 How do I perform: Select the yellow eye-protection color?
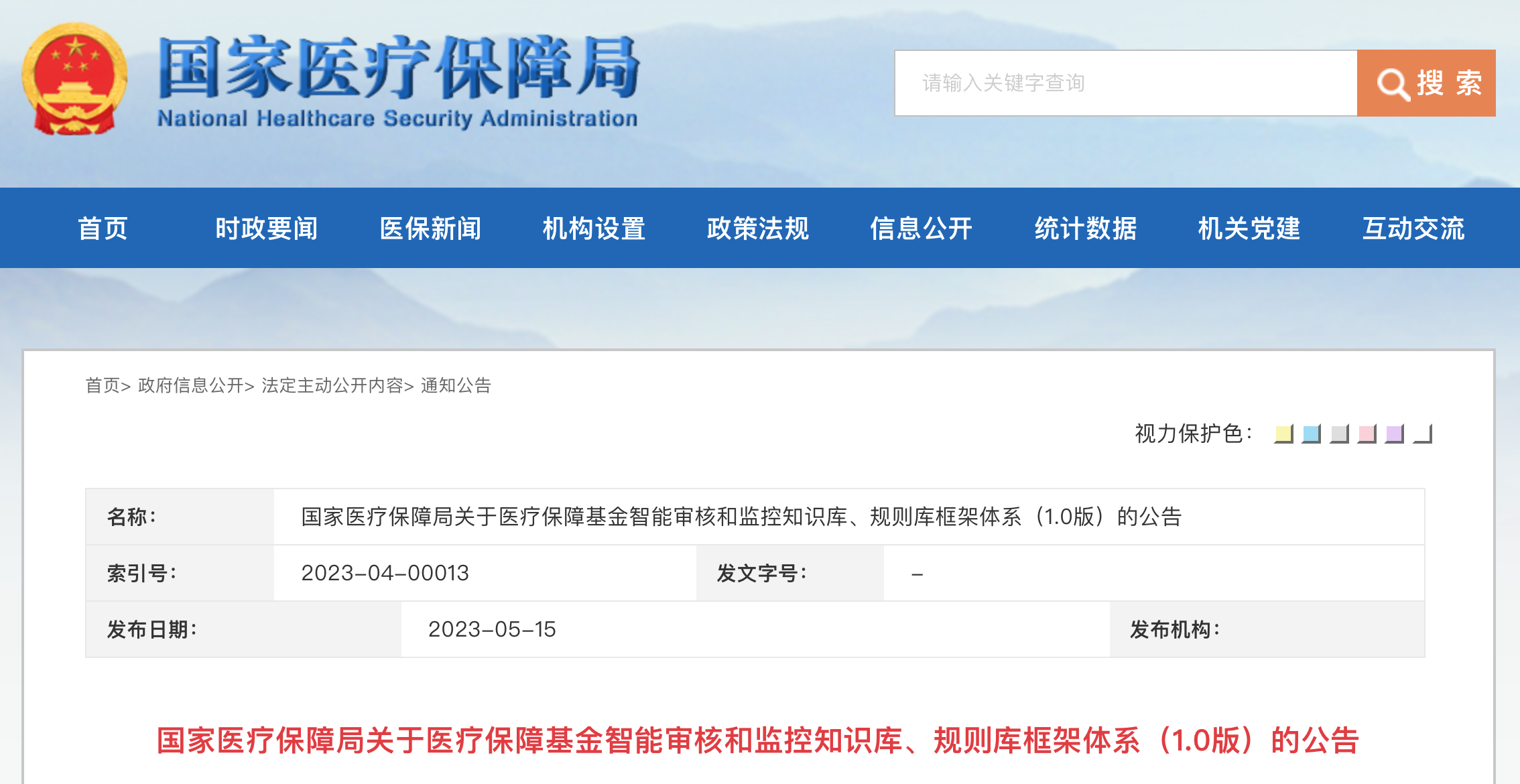(1283, 434)
